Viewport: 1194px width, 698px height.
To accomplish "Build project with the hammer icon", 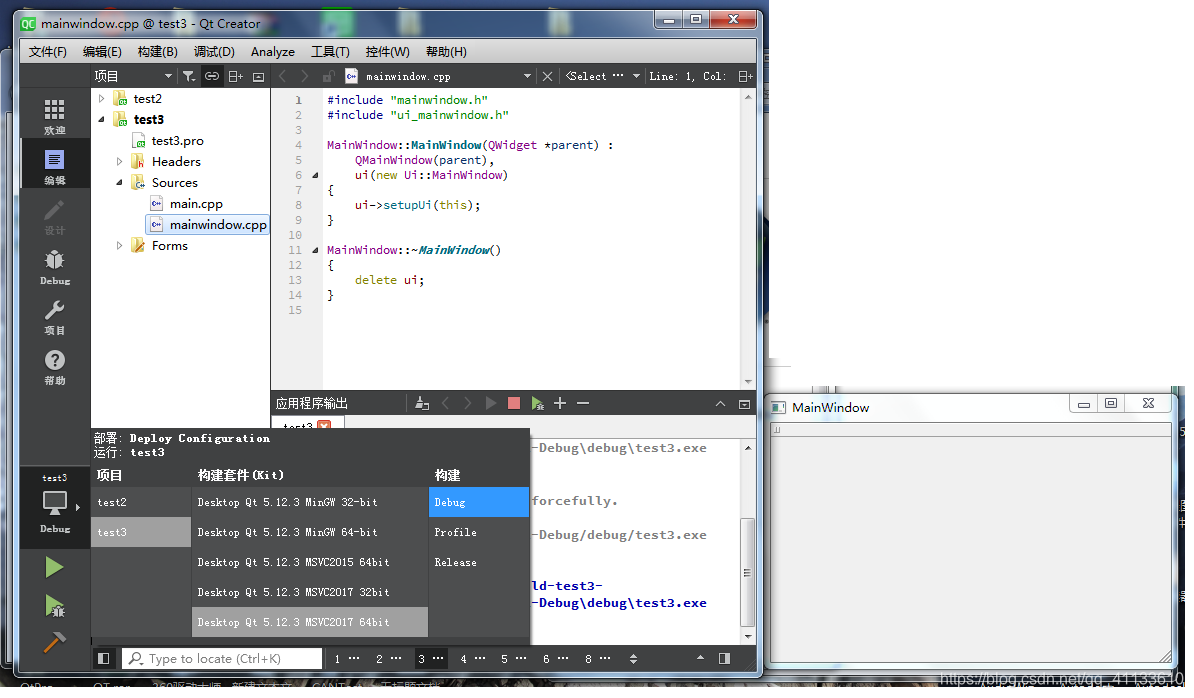I will 54,643.
